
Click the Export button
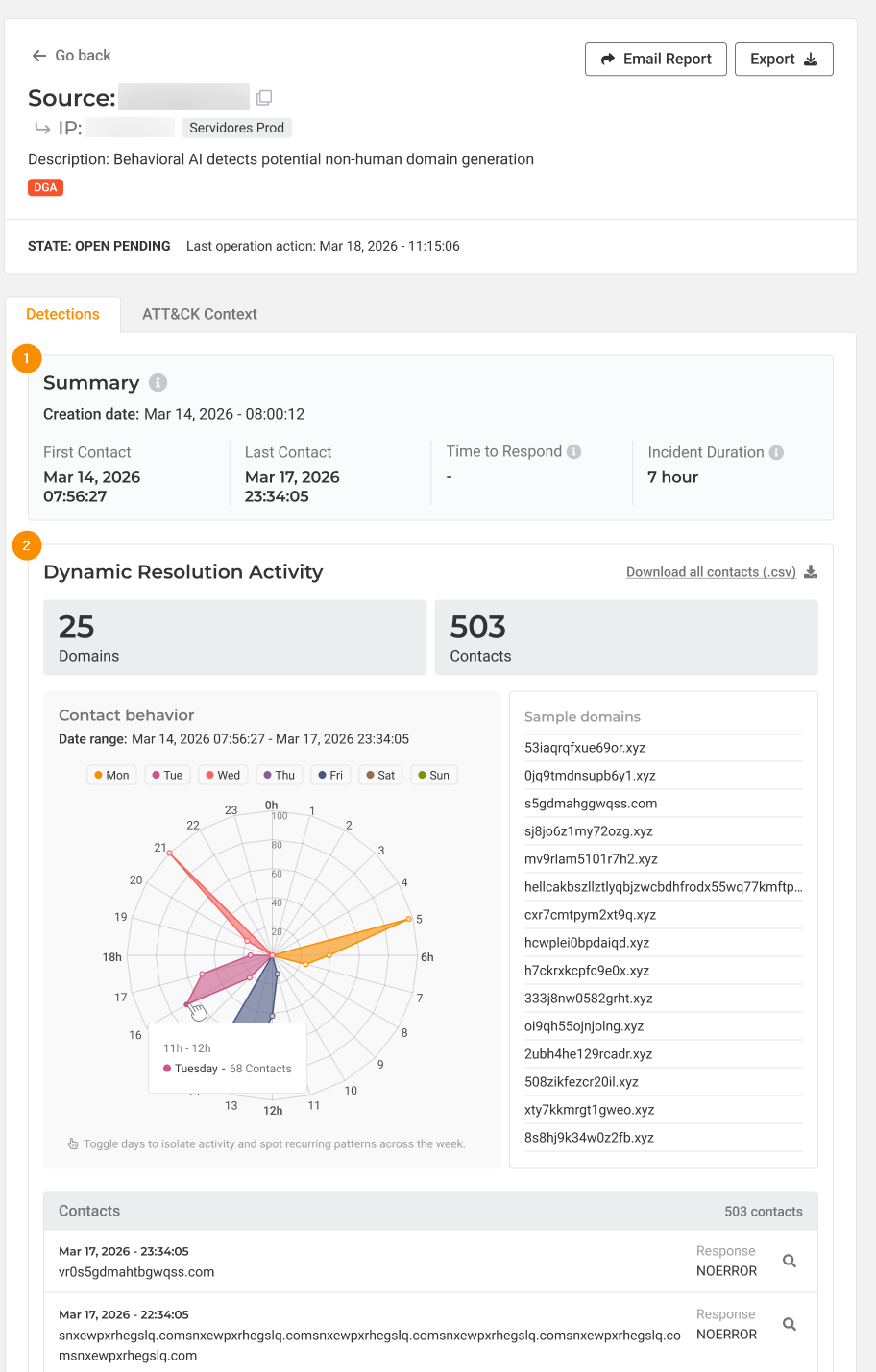click(784, 59)
